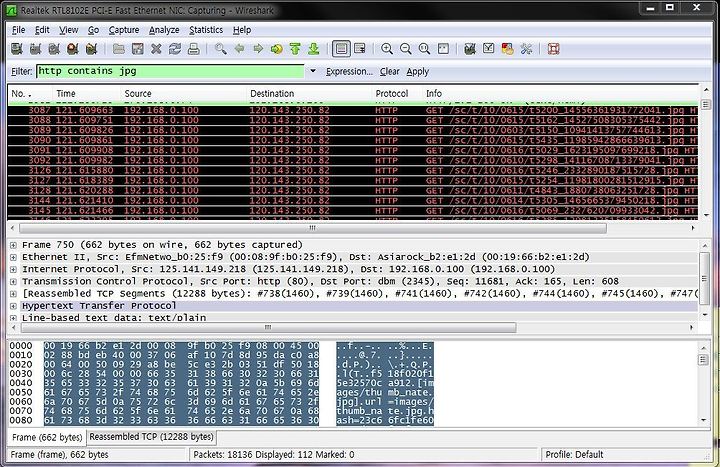The width and height of the screenshot is (720, 467).
Task: Edit coloring rules icon
Action: [507, 49]
